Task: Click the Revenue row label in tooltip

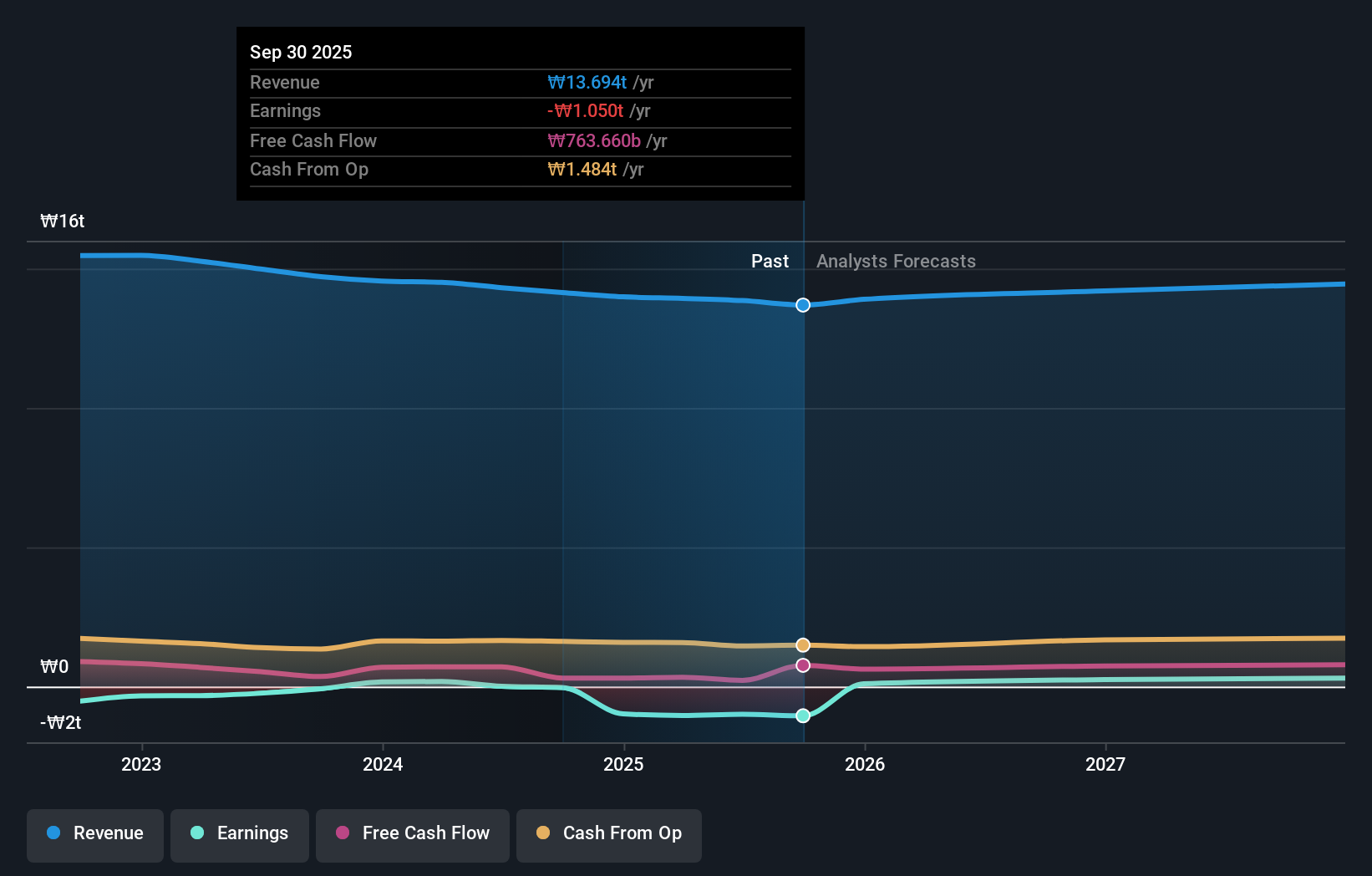Action: pos(285,83)
